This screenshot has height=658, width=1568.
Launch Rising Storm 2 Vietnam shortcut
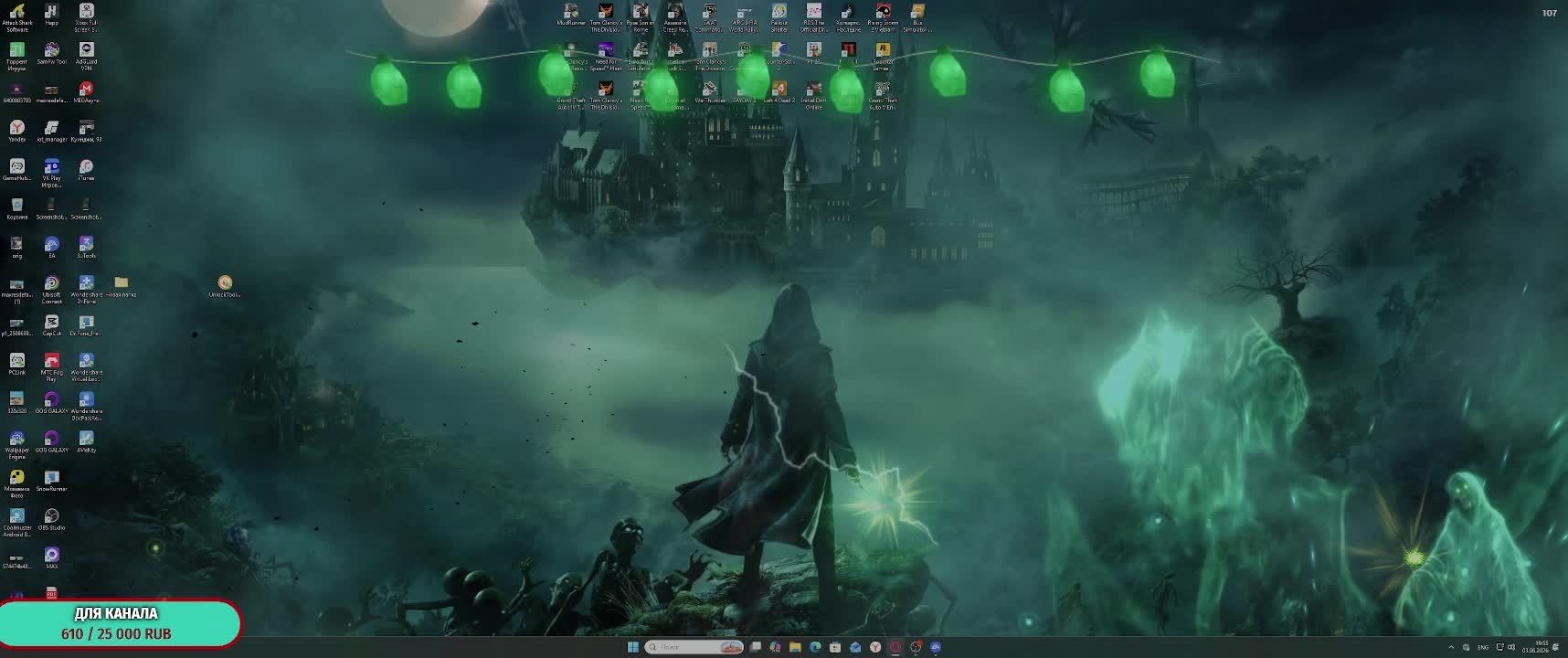(883, 17)
